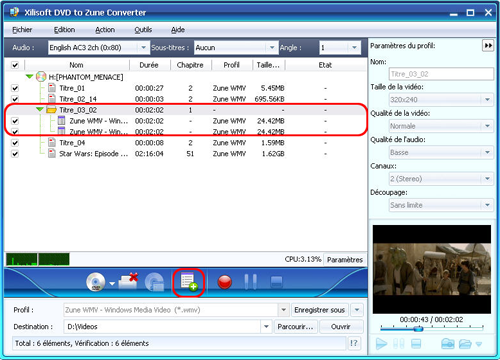
Task: Sort list by Durée column header
Action: pos(149,65)
